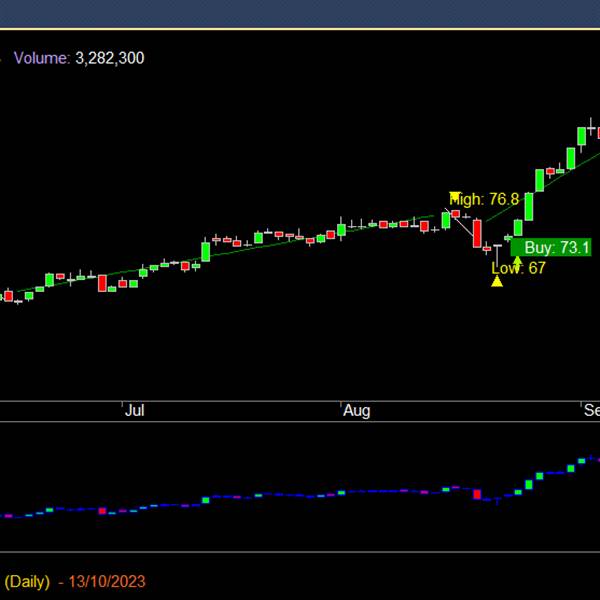
Task: Click the (Daily) timeframe label
Action: coord(27,582)
